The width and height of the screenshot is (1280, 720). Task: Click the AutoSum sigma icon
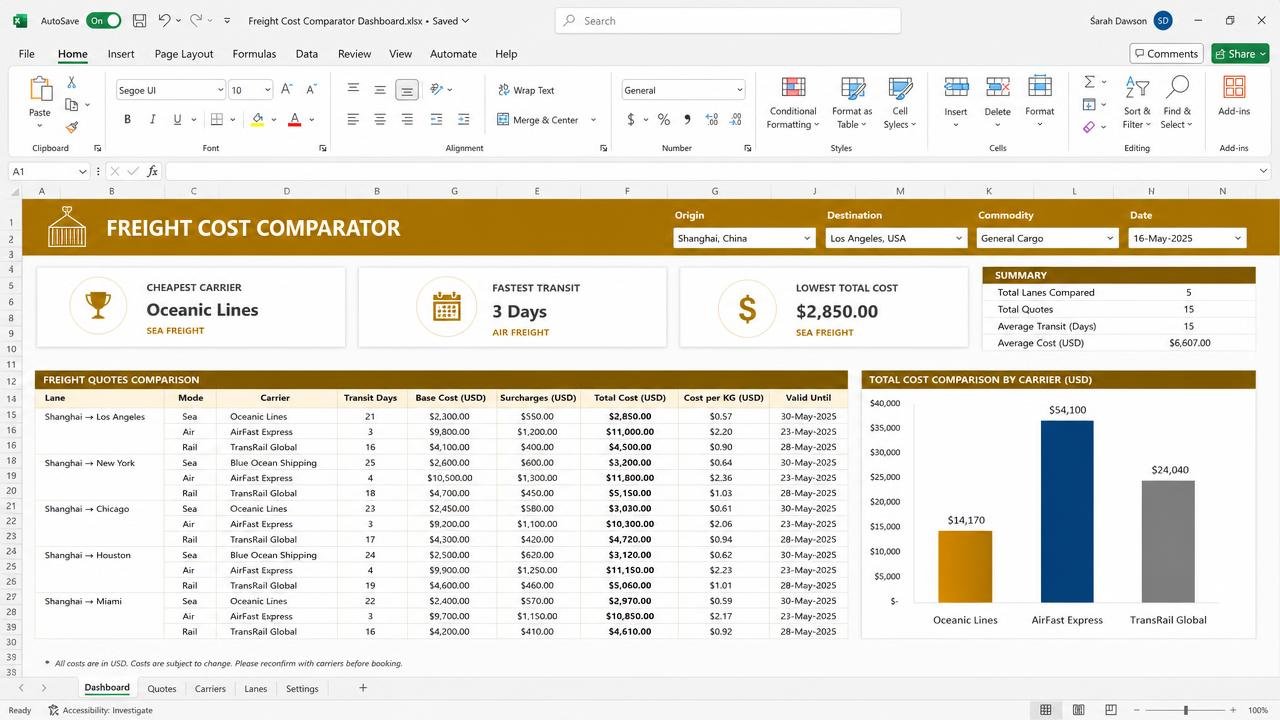tap(1089, 82)
